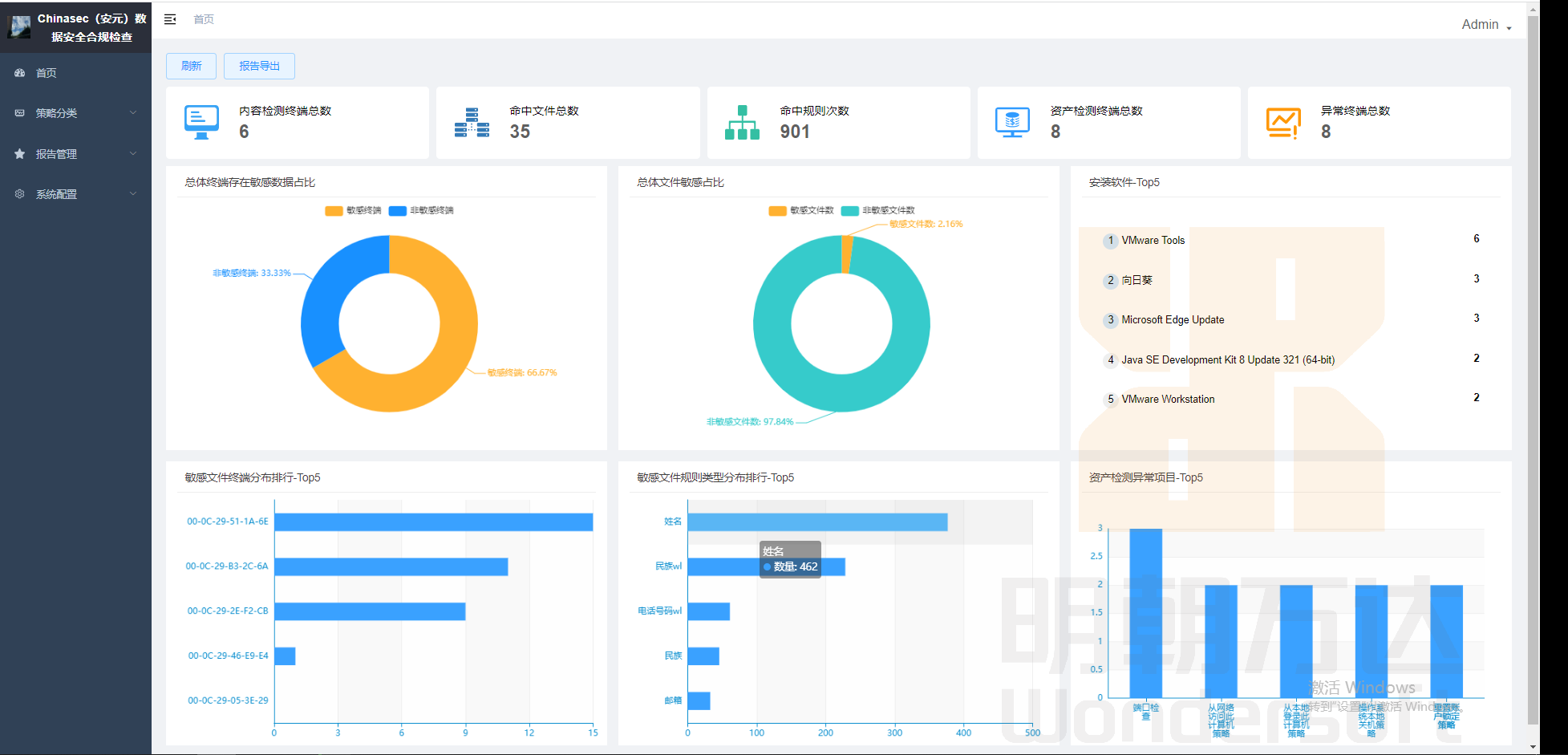The height and width of the screenshot is (755, 1568).
Task: Click the 报告导出 export button
Action: [259, 66]
